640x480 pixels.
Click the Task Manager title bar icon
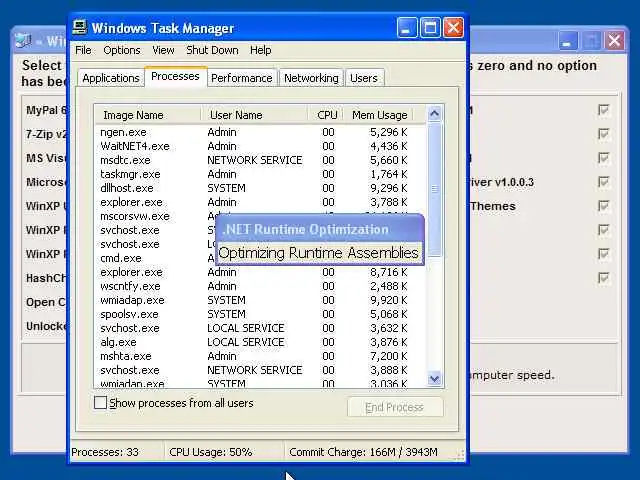click(80, 28)
